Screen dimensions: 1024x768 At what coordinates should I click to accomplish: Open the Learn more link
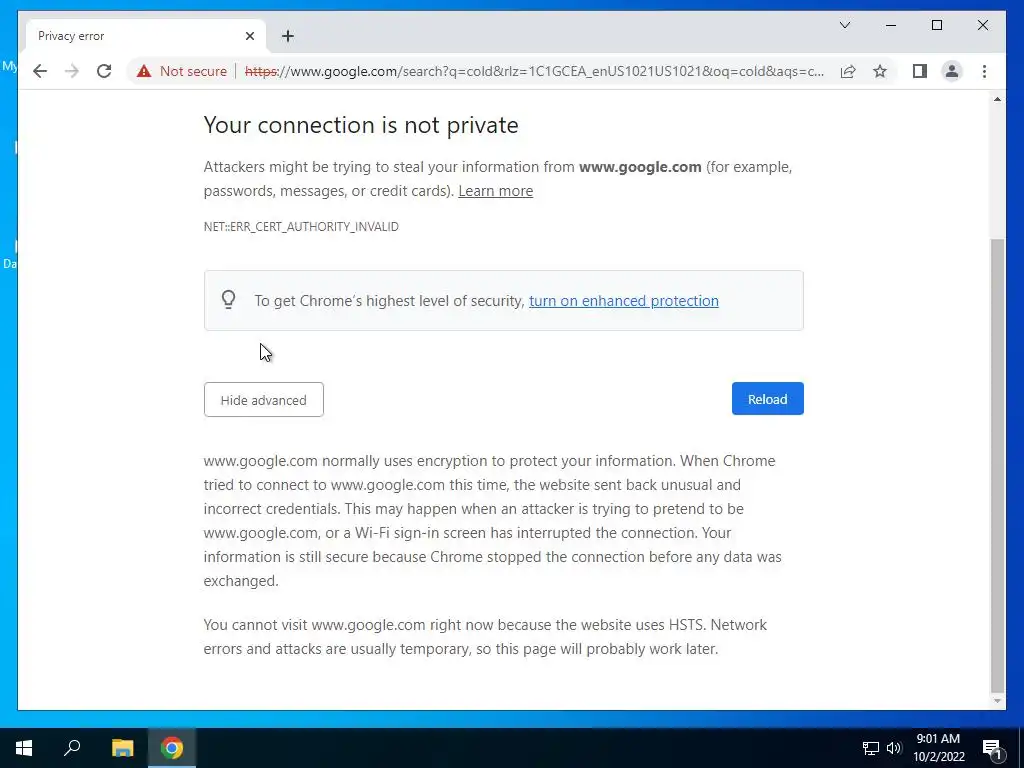point(495,191)
